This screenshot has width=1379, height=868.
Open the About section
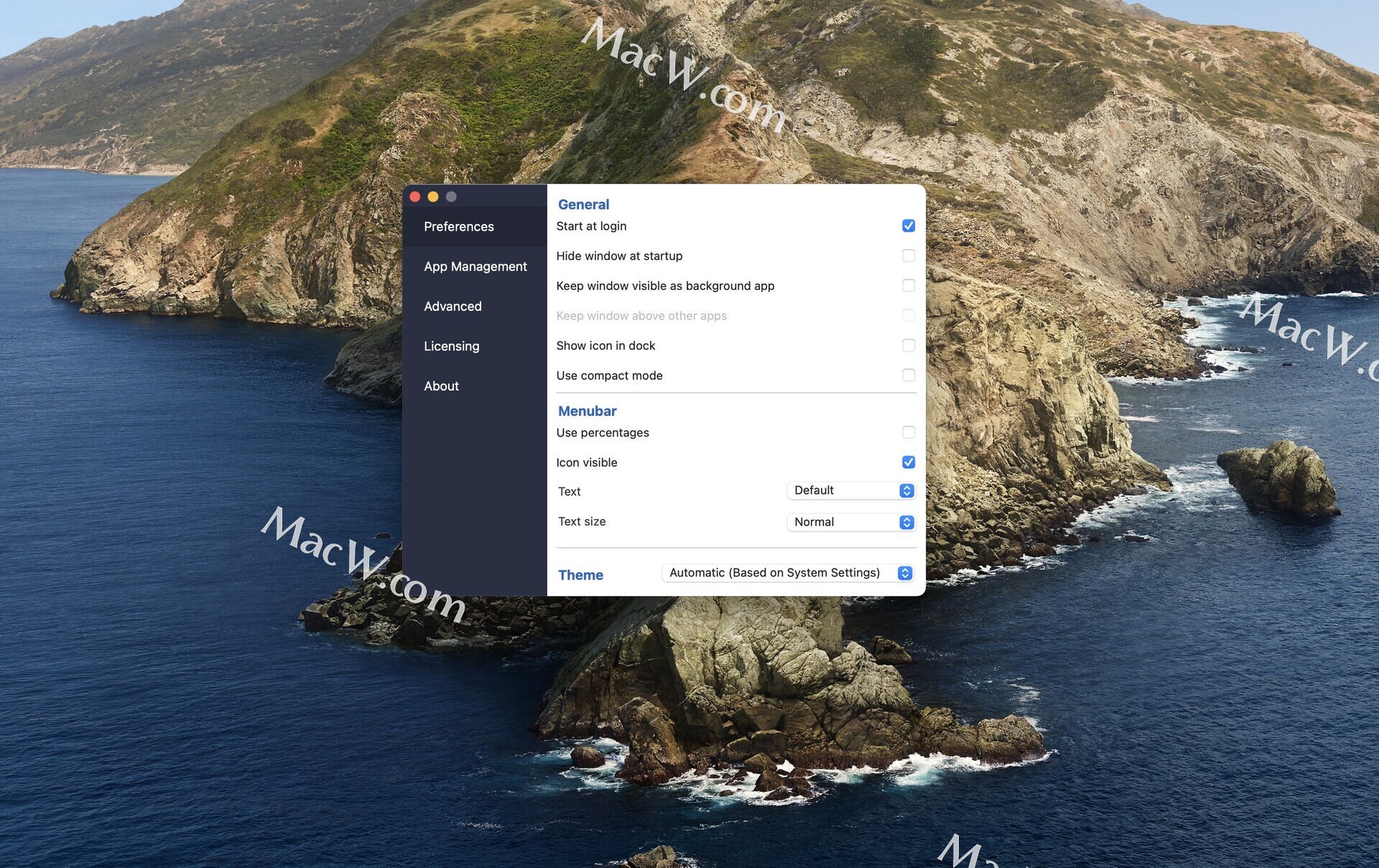441,386
